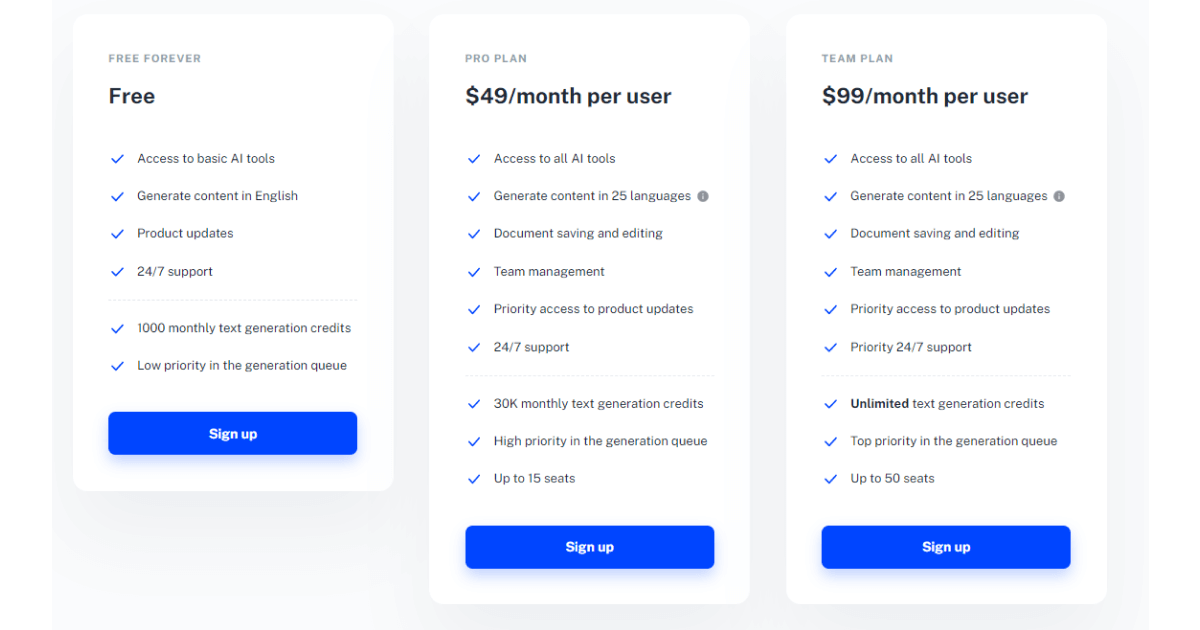The image size is (1200, 630).
Task: Click checkmark beside Access to basic AI tools
Action: pyautogui.click(x=117, y=159)
